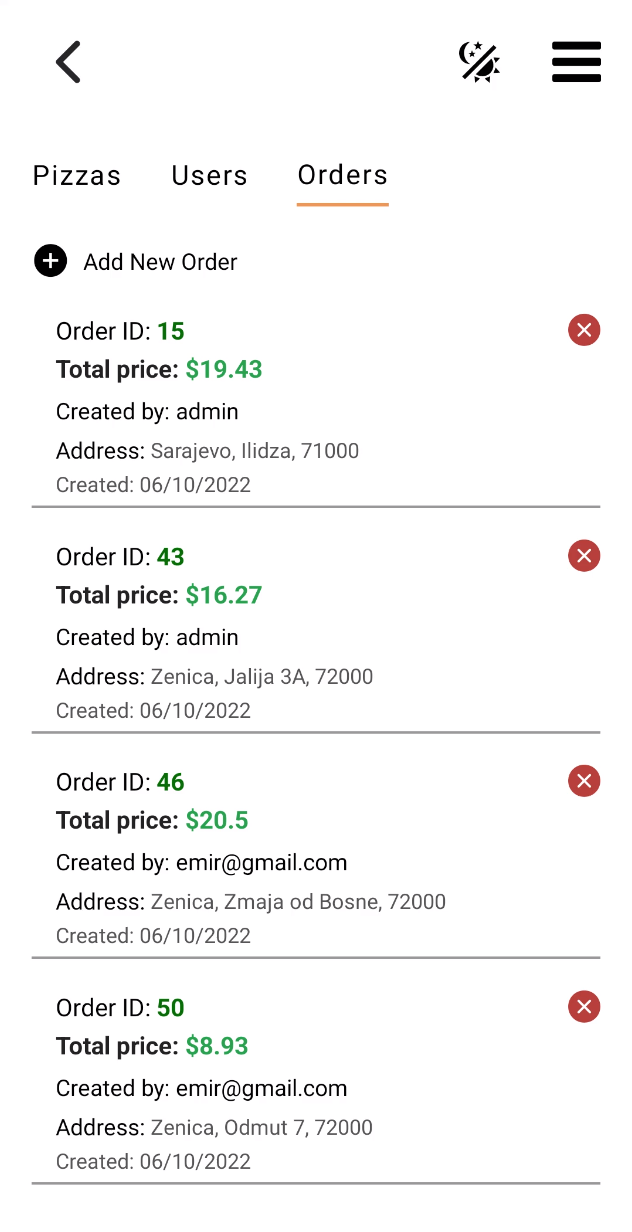The width and height of the screenshot is (632, 1232).
Task: Open the Orders tab
Action: point(342,175)
